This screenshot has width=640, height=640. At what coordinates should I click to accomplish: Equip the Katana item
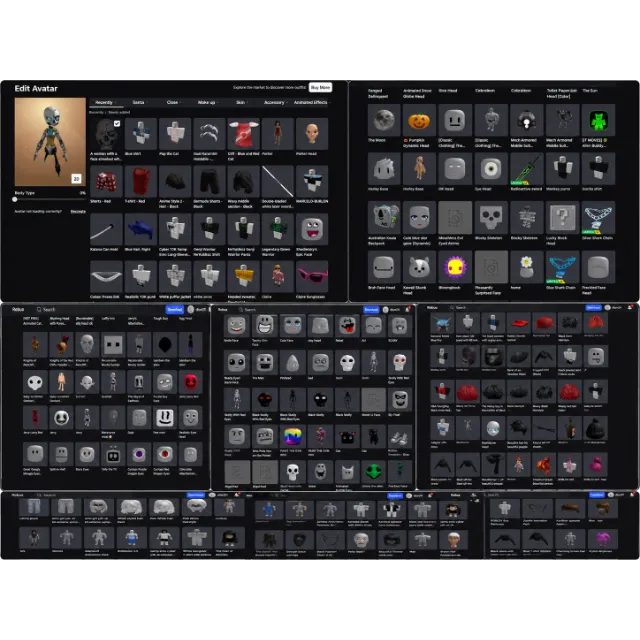coord(106,229)
